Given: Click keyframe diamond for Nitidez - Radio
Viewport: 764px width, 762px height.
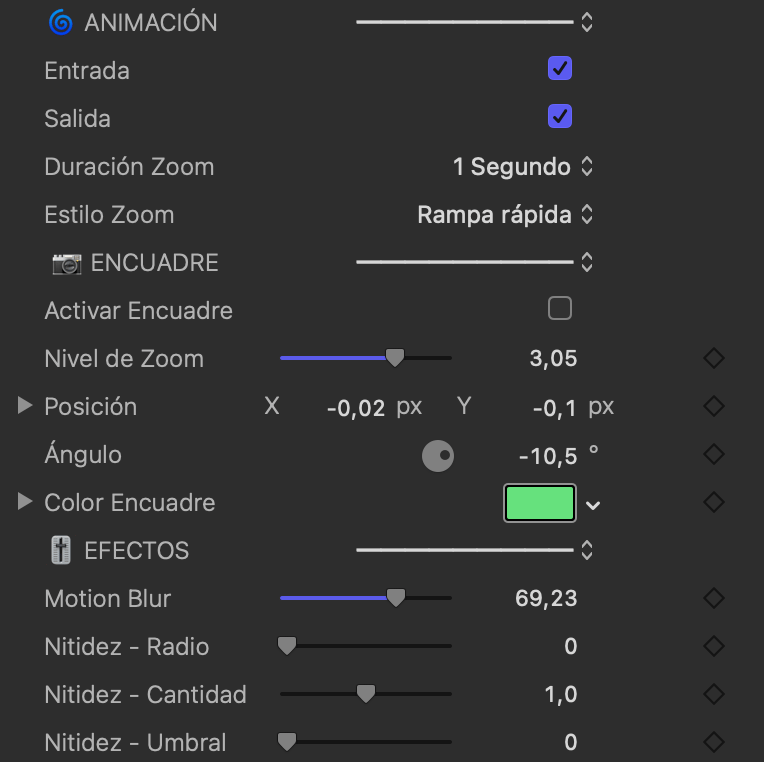Looking at the screenshot, I should click(x=713, y=646).
